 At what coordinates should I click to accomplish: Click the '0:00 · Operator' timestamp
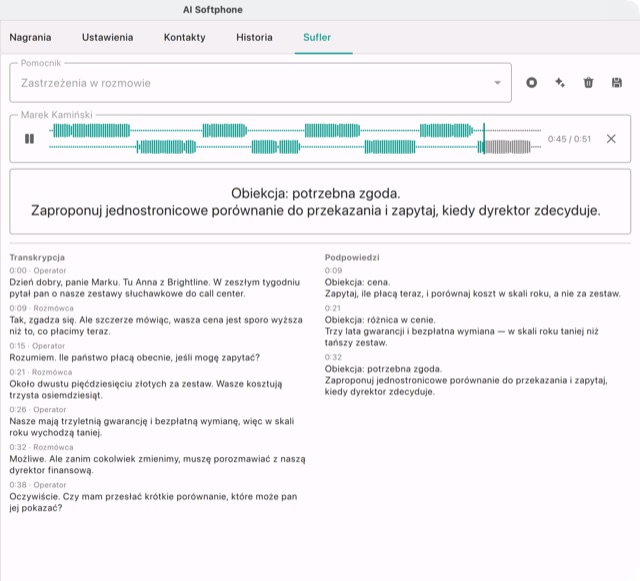pyautogui.click(x=38, y=270)
